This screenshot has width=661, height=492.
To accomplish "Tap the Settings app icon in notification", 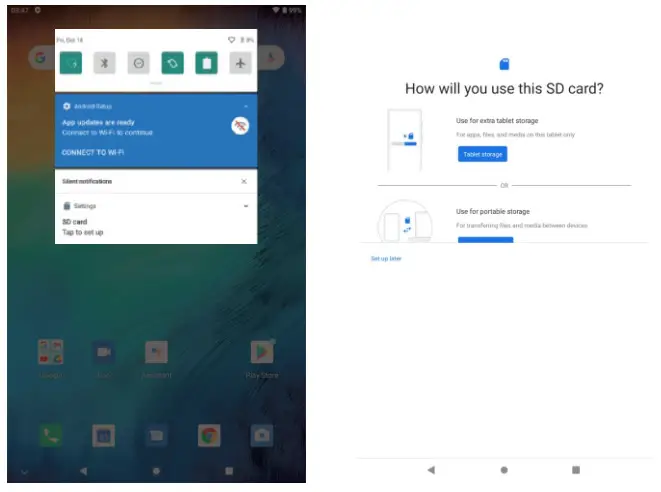I will click(x=67, y=206).
